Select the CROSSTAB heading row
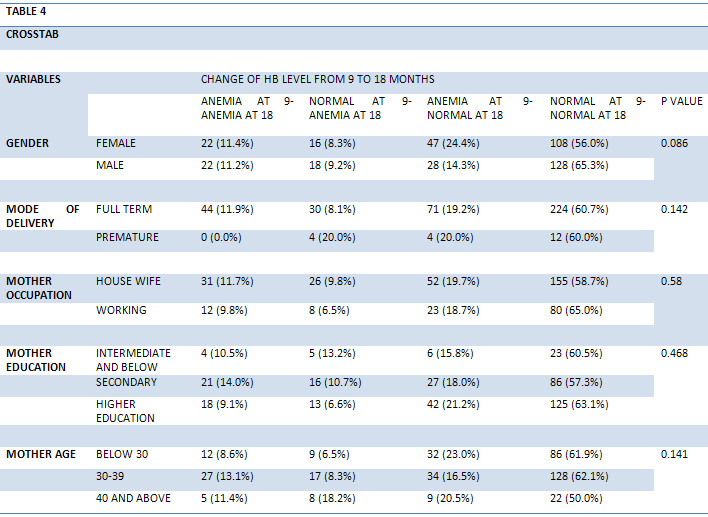This screenshot has height=517, width=708. tap(354, 38)
